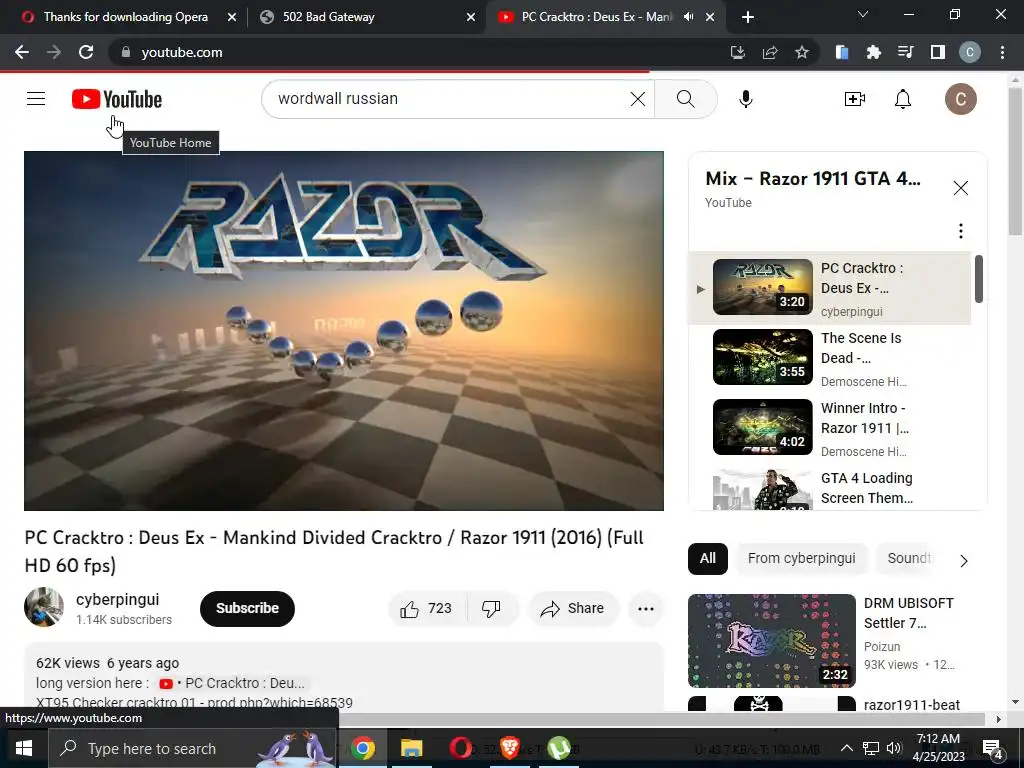Image resolution: width=1024 pixels, height=768 pixels.
Task: Open the cyberpingui channel avatar
Action: click(x=44, y=607)
